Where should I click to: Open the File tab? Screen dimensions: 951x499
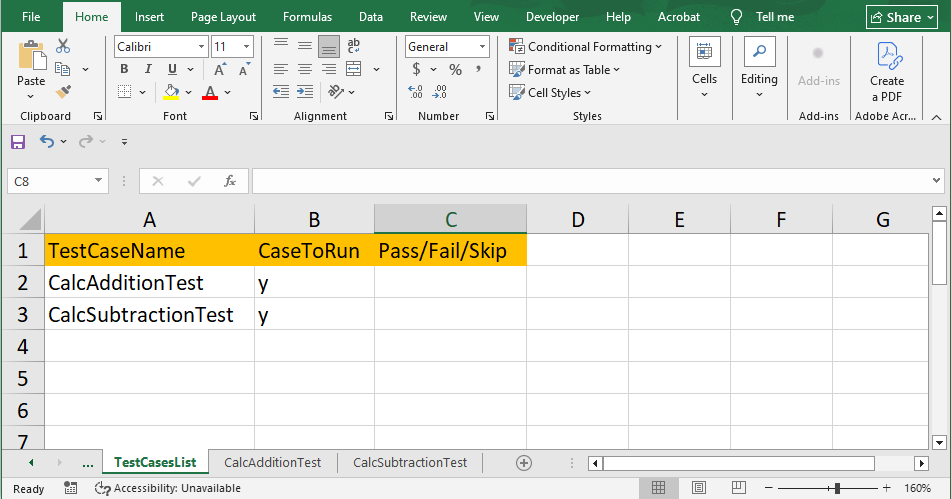click(x=31, y=17)
